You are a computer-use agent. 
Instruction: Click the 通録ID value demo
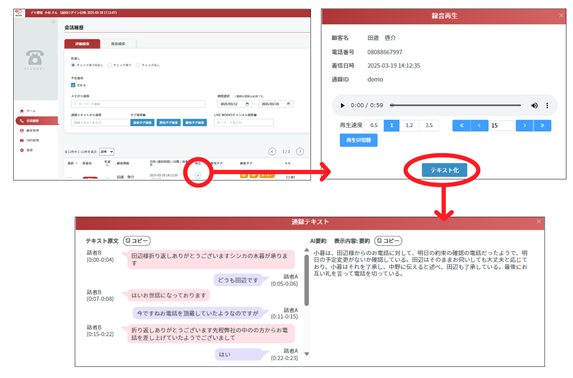[375, 79]
